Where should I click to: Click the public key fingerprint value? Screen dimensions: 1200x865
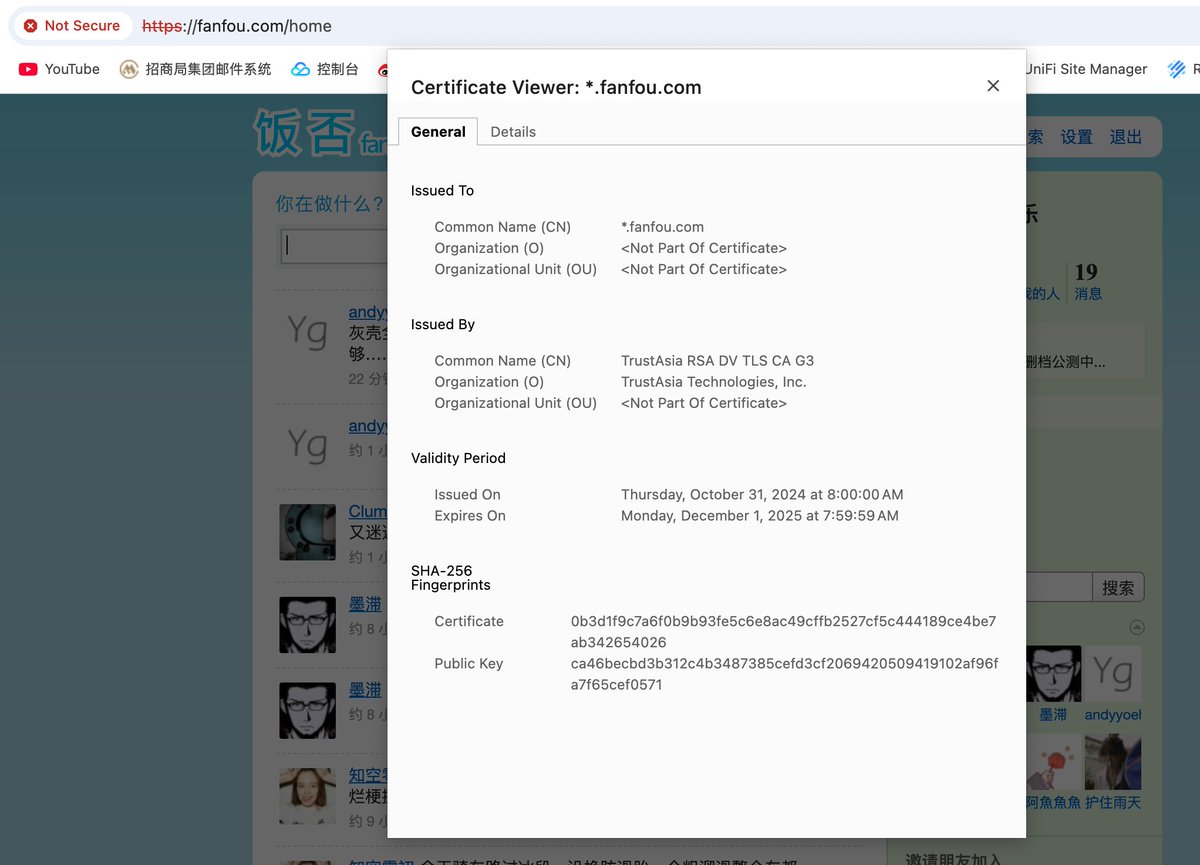point(784,674)
